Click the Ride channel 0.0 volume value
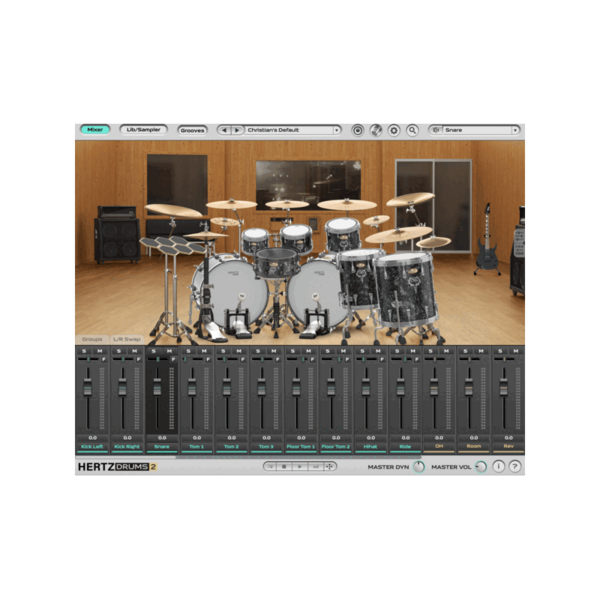600x600 pixels. point(406,438)
